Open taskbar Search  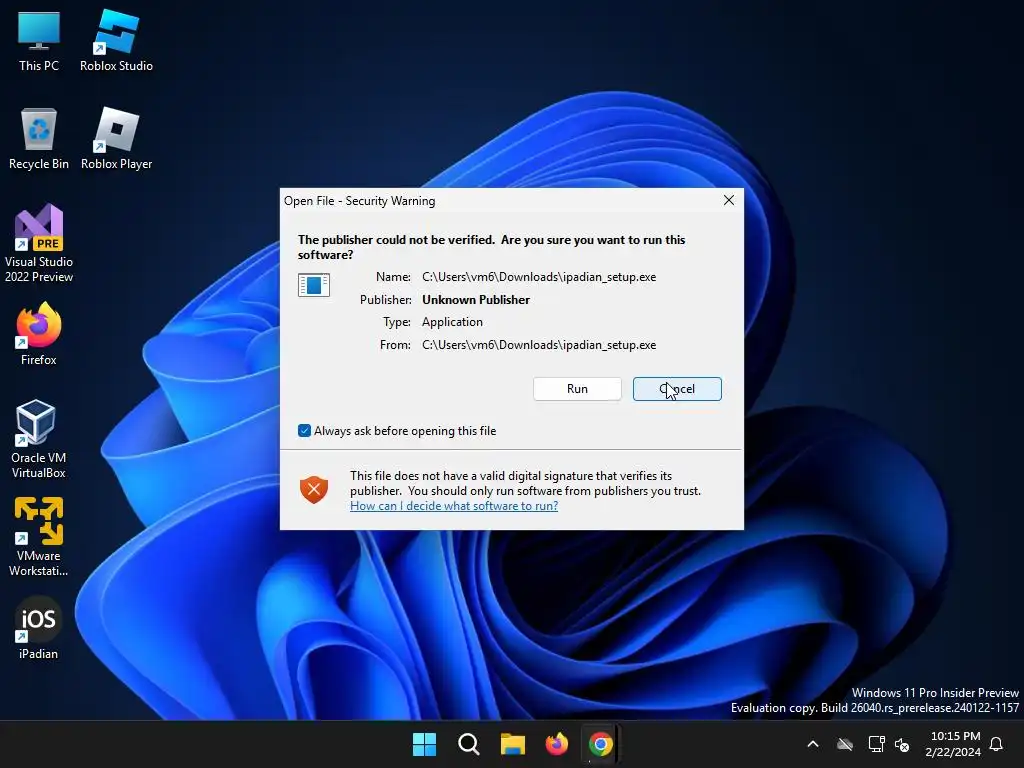(468, 744)
